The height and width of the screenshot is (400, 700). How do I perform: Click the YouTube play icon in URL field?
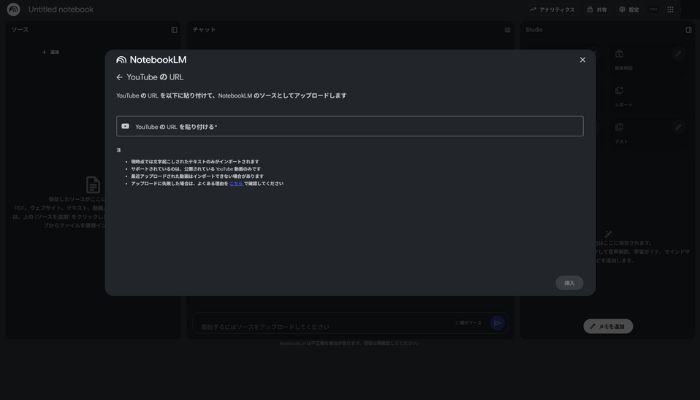125,126
